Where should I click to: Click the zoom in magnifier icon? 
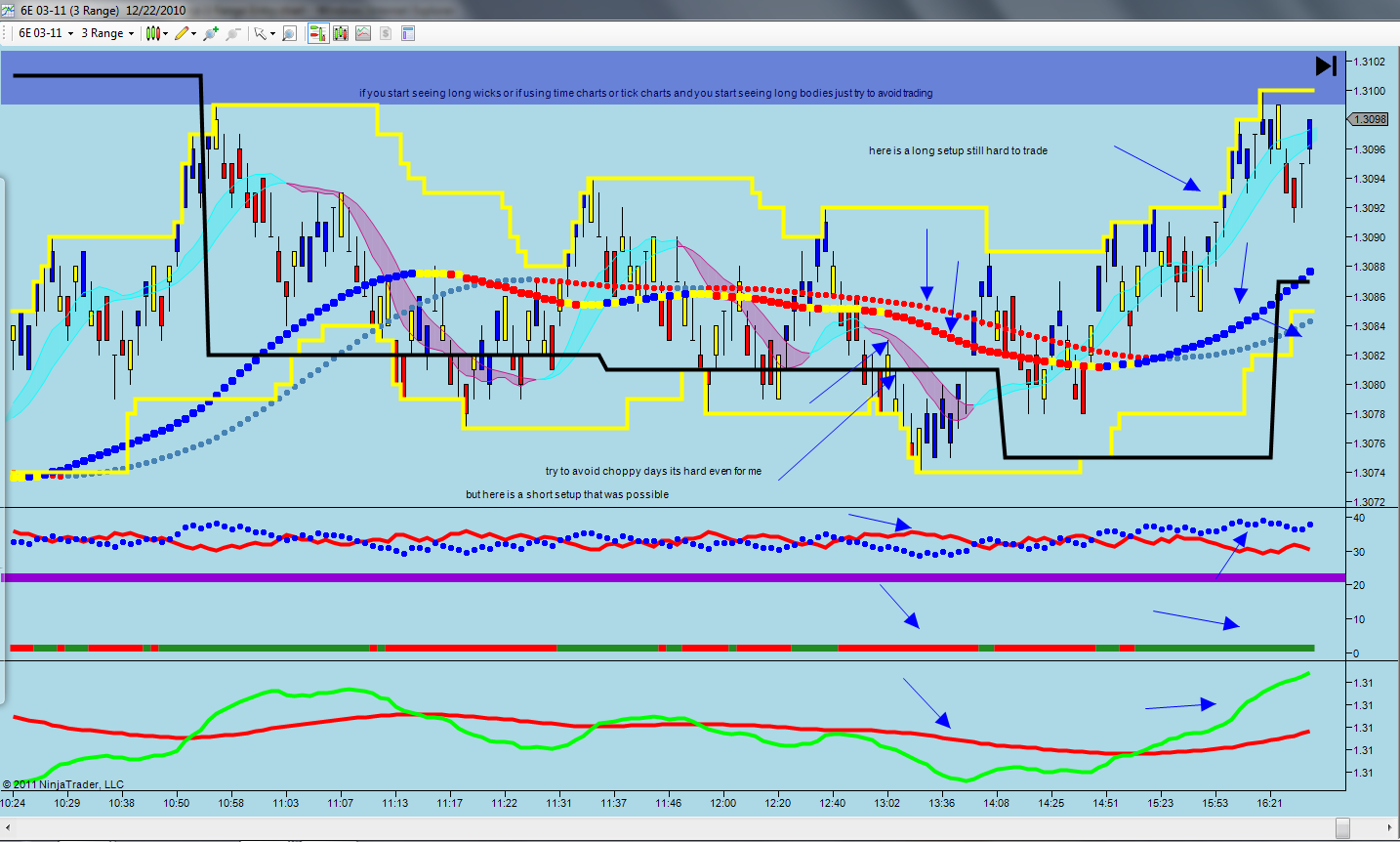pos(210,33)
